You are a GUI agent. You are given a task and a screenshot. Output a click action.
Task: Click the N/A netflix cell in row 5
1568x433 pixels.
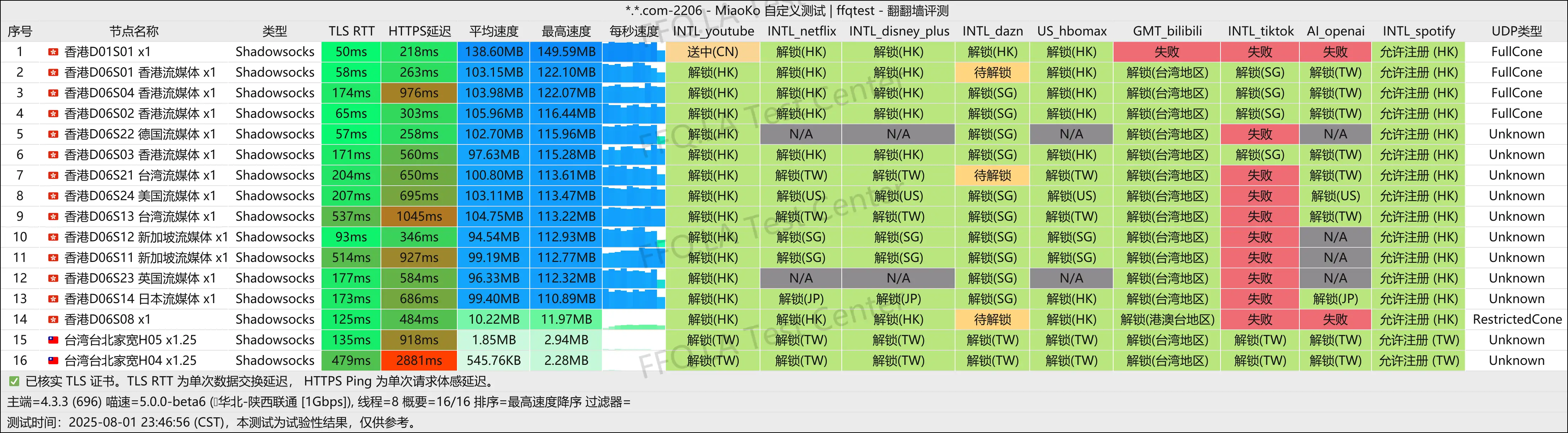pos(801,135)
